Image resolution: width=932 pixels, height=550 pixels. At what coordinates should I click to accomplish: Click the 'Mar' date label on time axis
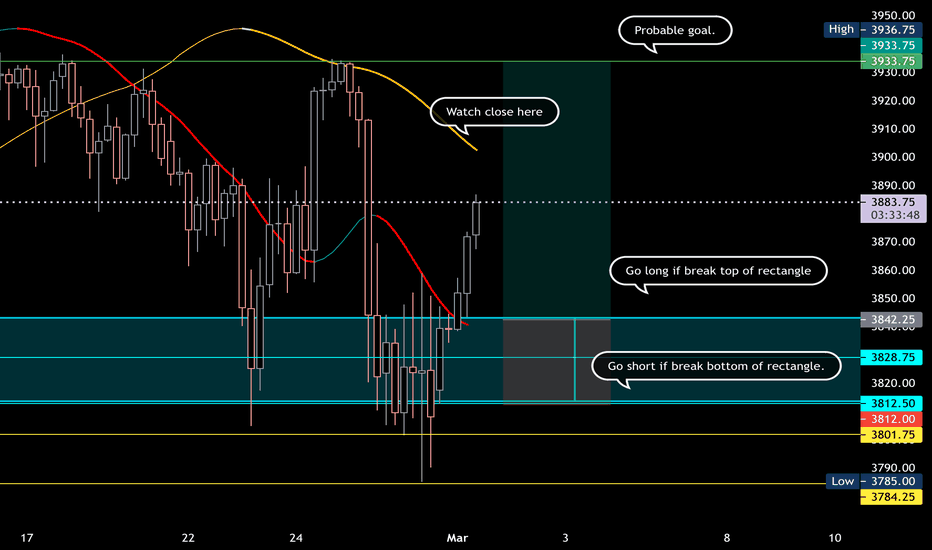click(x=457, y=538)
